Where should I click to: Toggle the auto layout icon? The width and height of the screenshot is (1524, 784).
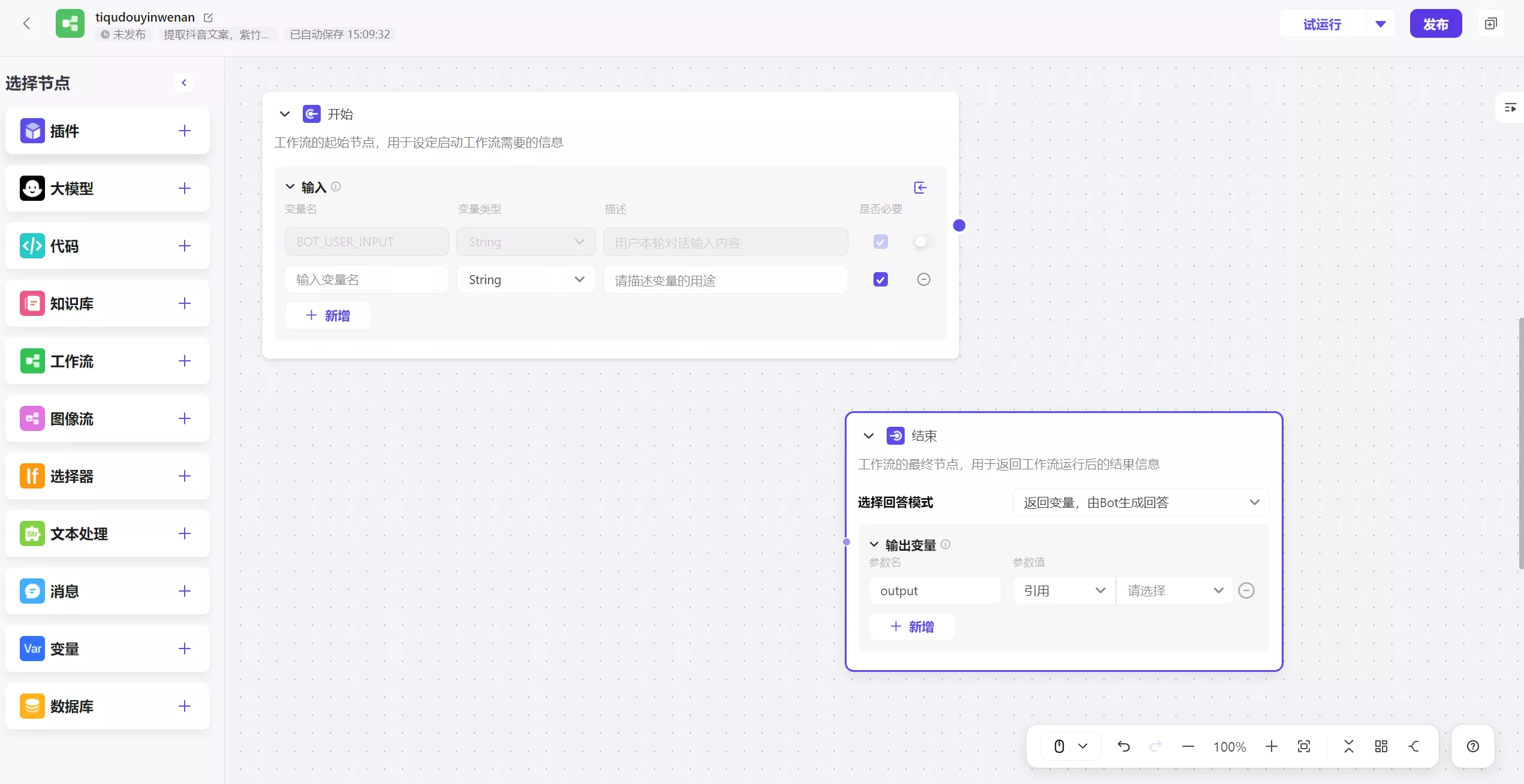pyautogui.click(x=1348, y=746)
